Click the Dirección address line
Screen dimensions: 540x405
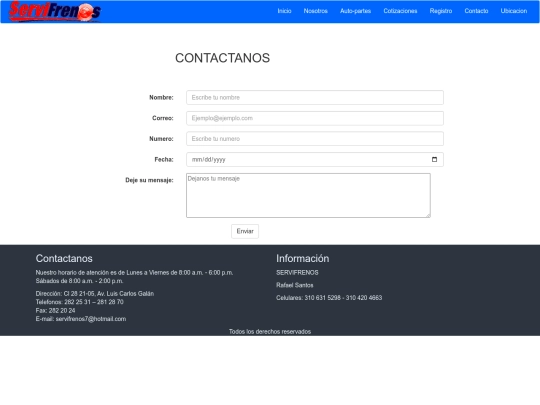(95, 293)
